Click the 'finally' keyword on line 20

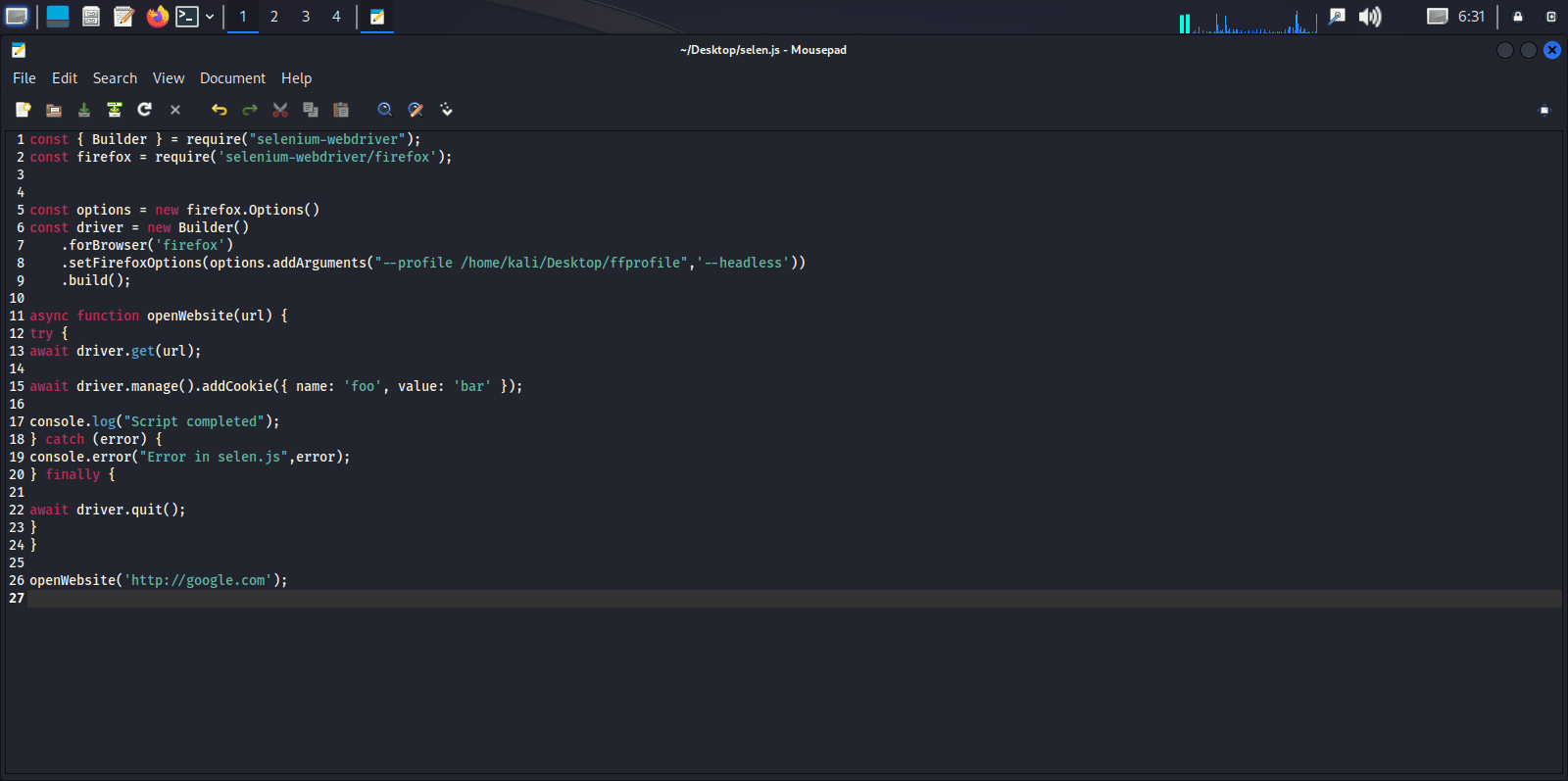73,474
